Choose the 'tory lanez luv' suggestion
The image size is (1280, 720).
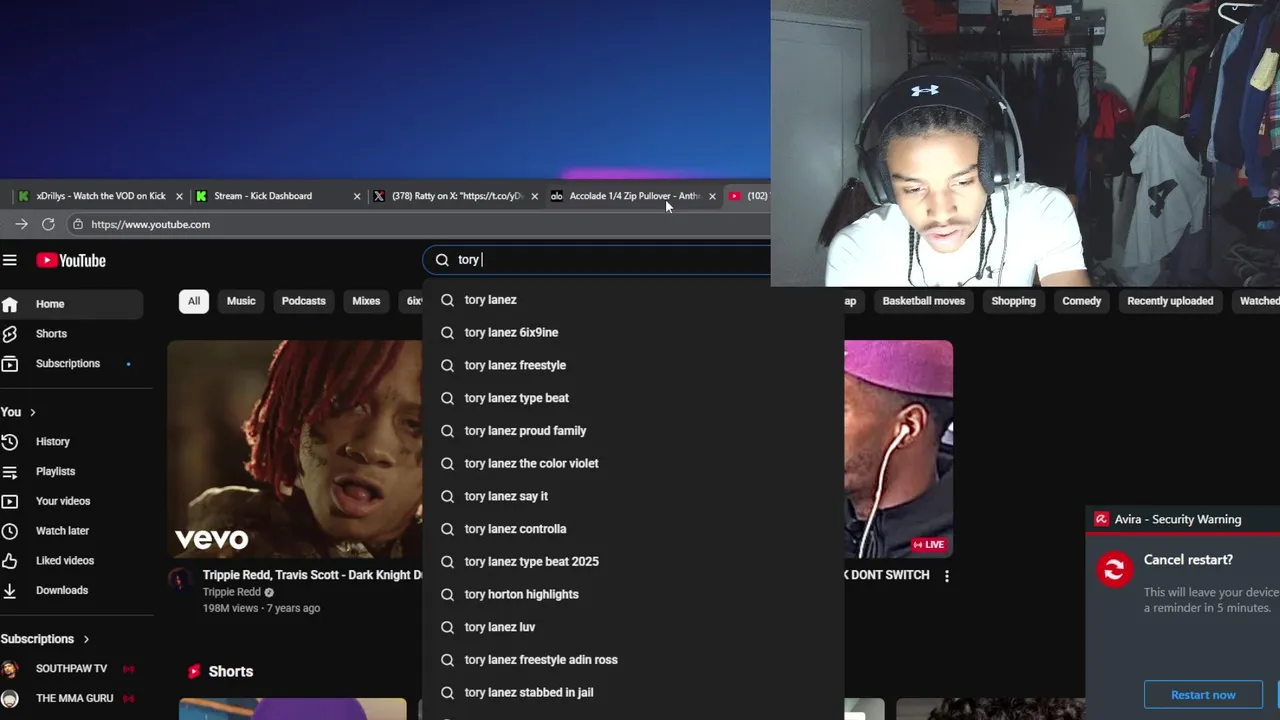(x=633, y=627)
